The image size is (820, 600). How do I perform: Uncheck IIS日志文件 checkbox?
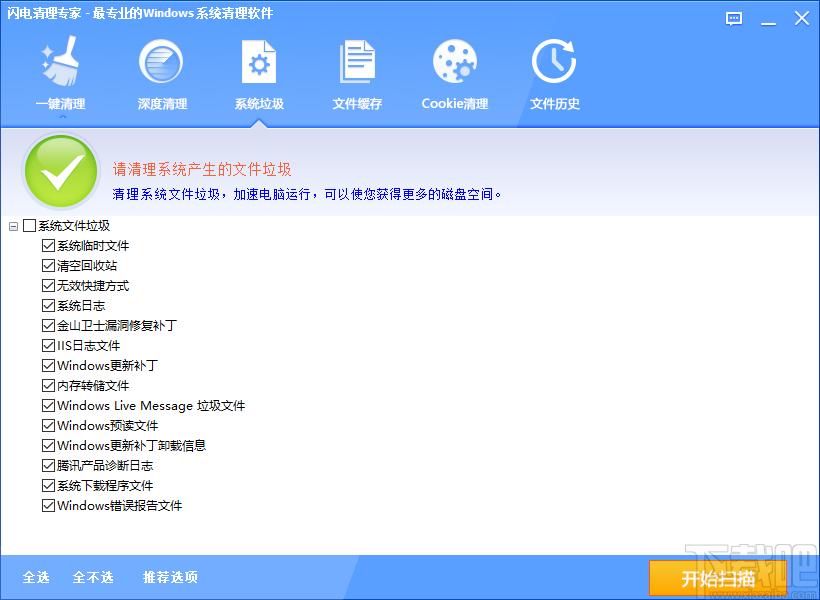tap(48, 345)
